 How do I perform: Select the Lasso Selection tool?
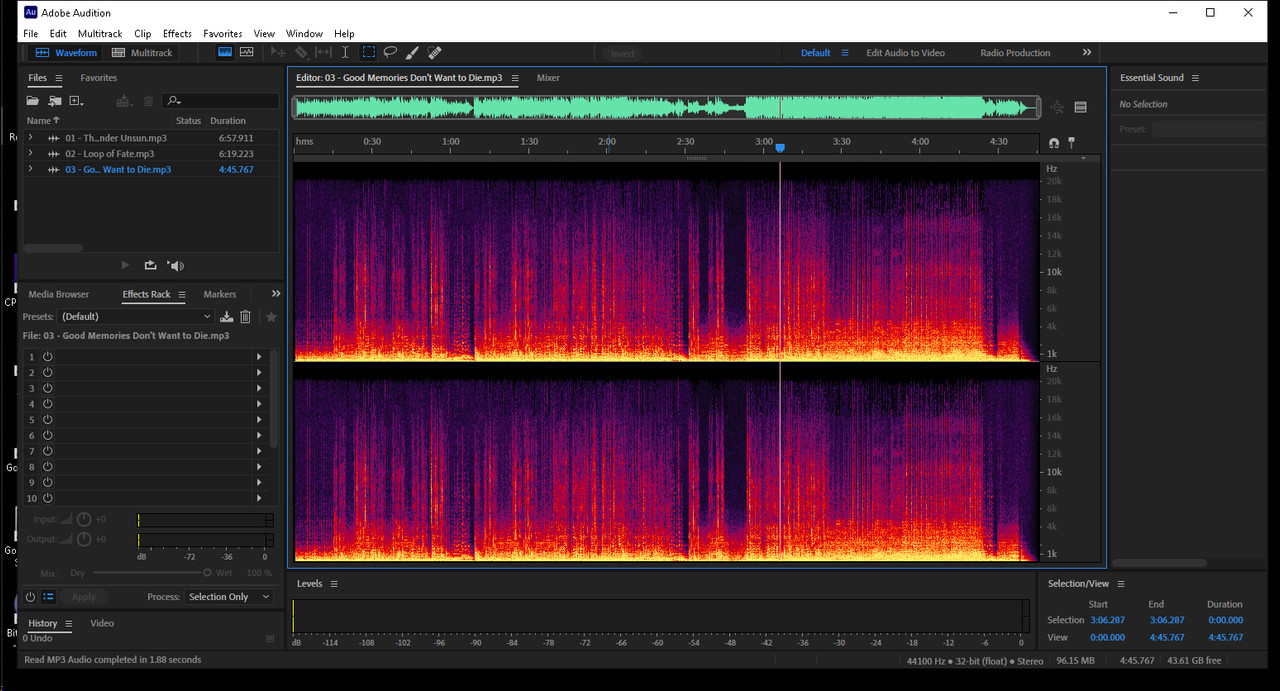[390, 52]
